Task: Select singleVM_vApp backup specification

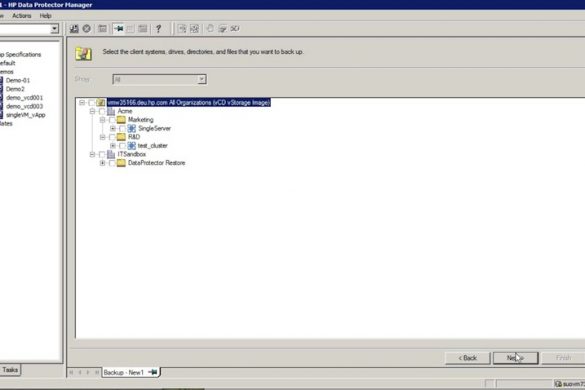Action: point(26,115)
